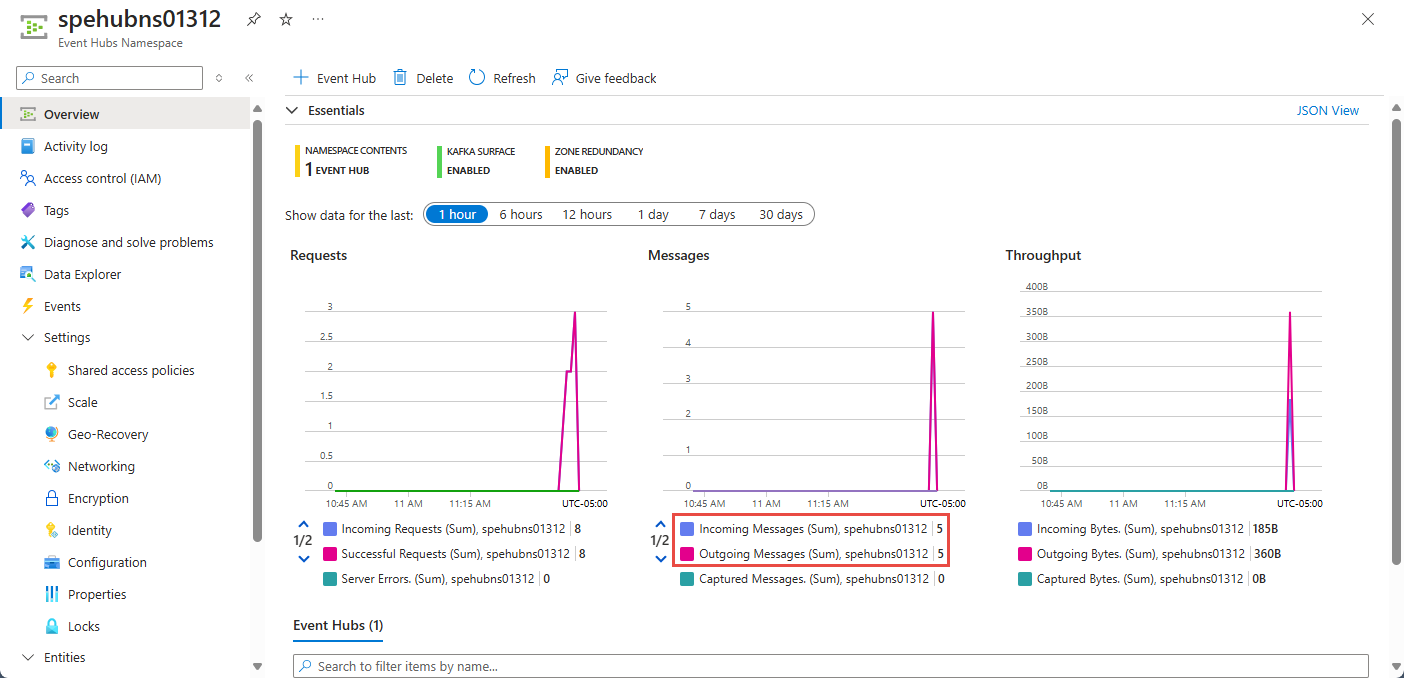The height and width of the screenshot is (678, 1404).
Task: Select 1 hour time range
Action: [x=457, y=214]
